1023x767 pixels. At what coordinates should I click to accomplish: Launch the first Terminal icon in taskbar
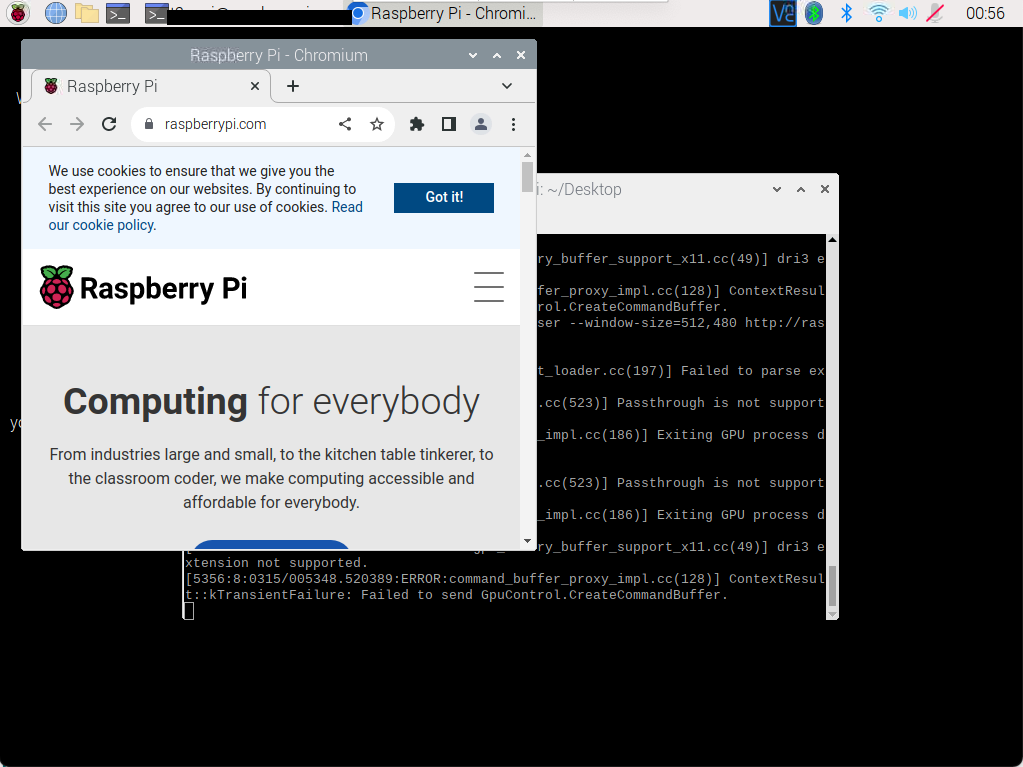tap(118, 13)
